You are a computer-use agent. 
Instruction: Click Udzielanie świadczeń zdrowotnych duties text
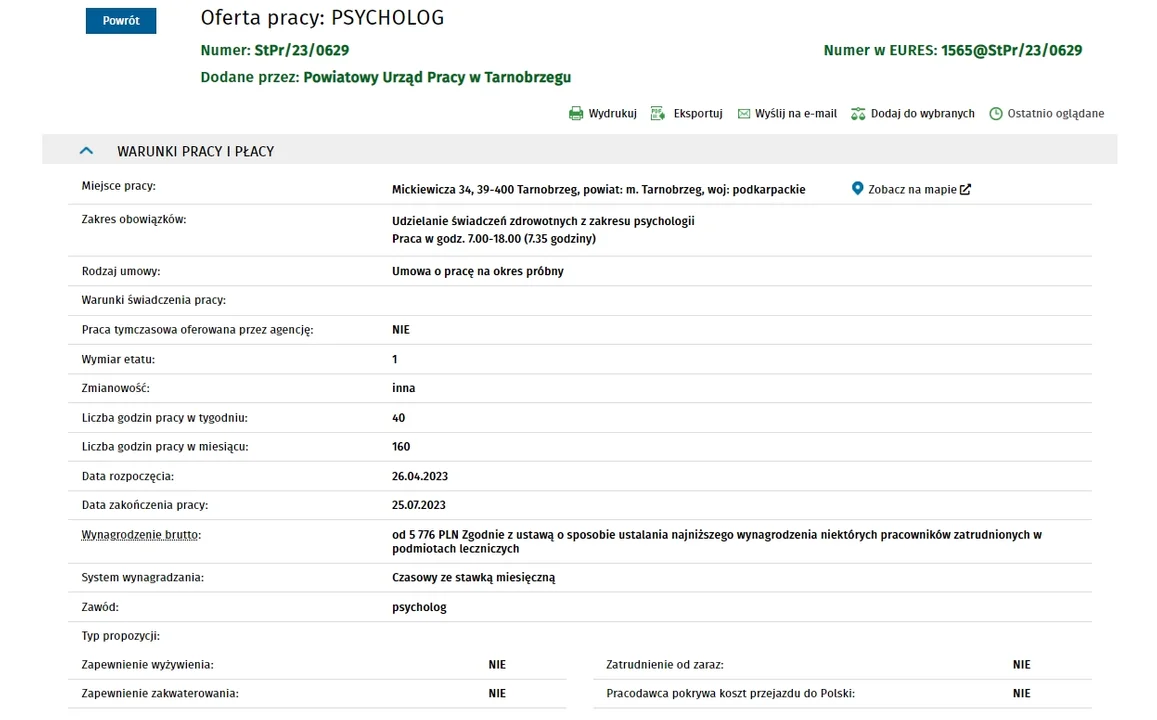tap(543, 221)
